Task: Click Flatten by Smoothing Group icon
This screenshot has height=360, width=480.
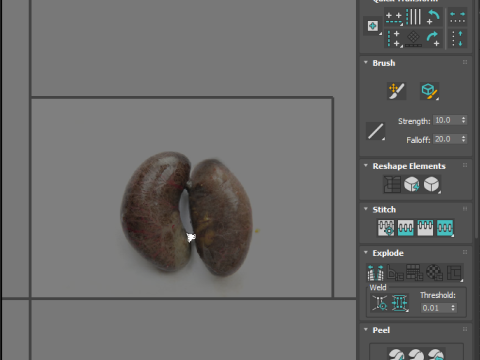Action: pos(414,272)
